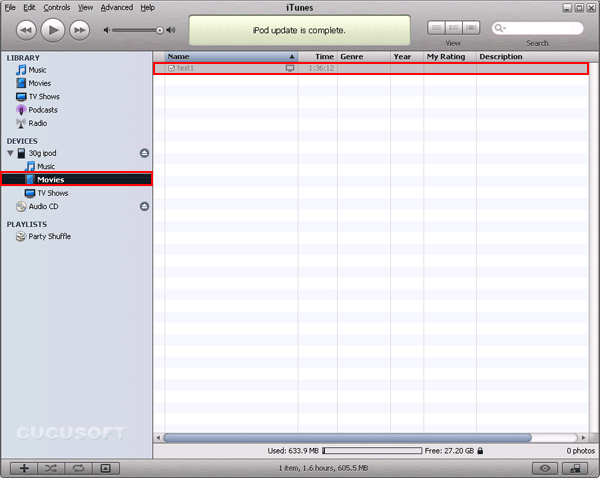This screenshot has width=600, height=478.
Task: Toggle repeat mode in the bottom bar
Action: point(78,467)
